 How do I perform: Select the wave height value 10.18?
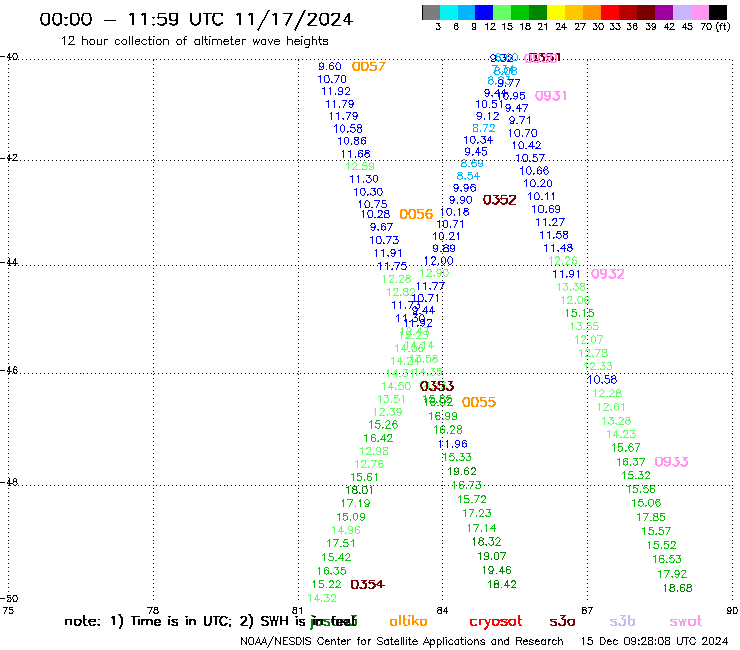point(455,212)
